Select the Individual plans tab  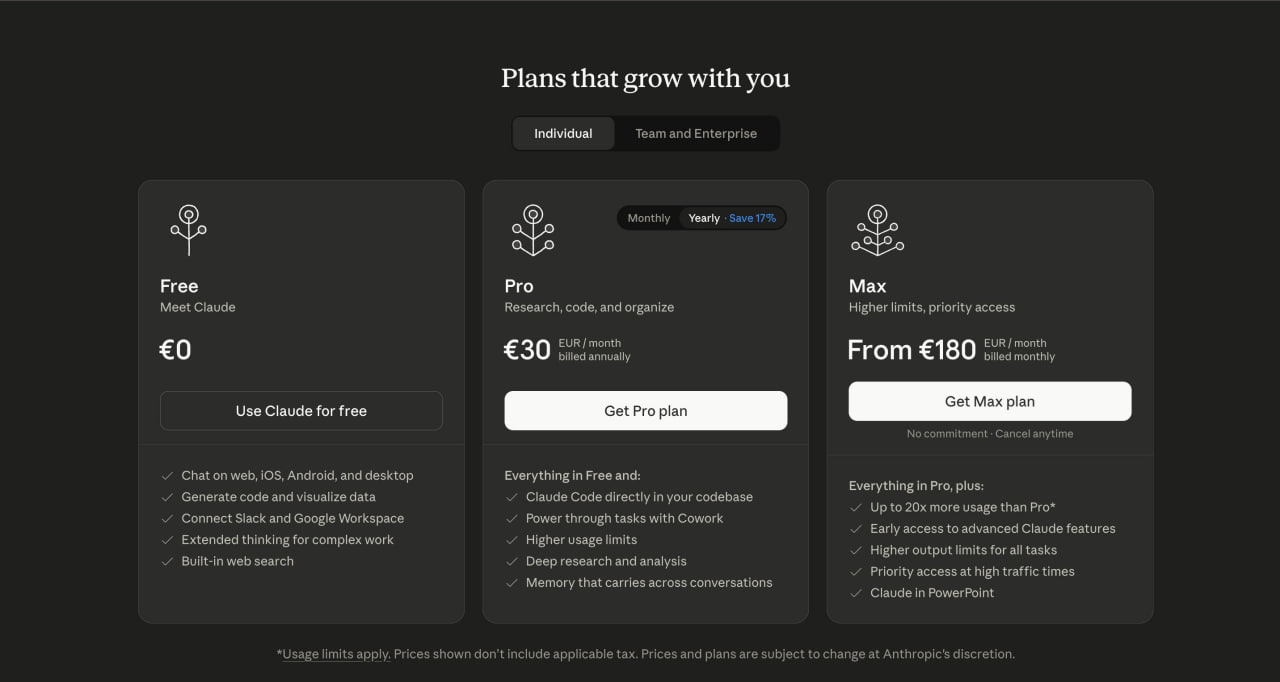coord(563,133)
